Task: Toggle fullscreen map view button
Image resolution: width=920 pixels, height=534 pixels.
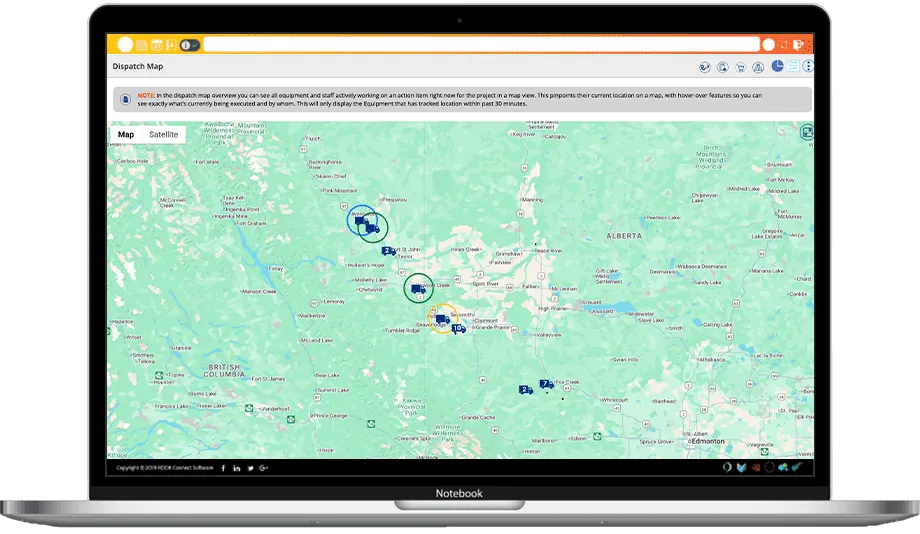Action: (806, 131)
